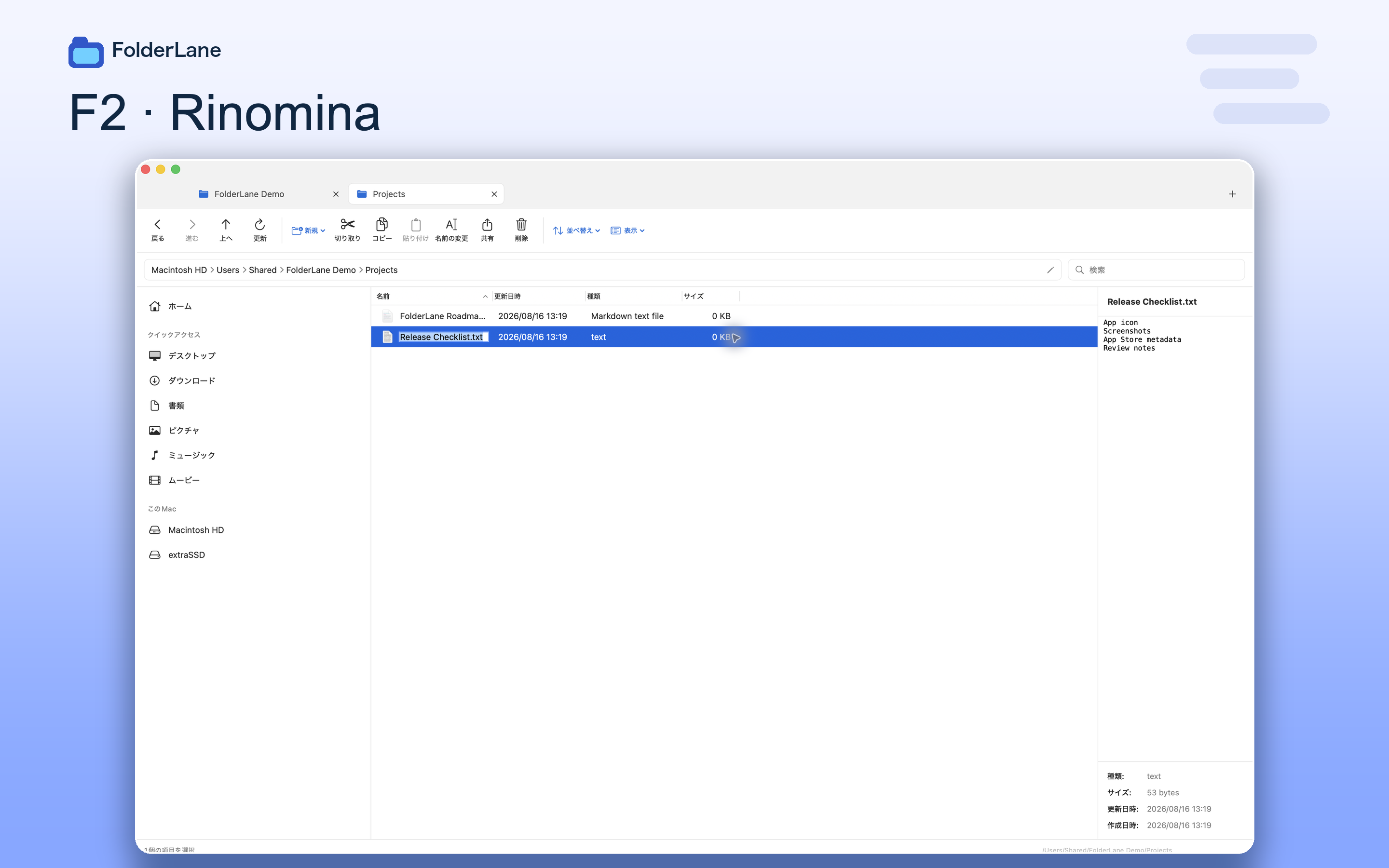Click the Back (戻る) arrow button
This screenshot has width=1389, height=868.
[x=157, y=230]
